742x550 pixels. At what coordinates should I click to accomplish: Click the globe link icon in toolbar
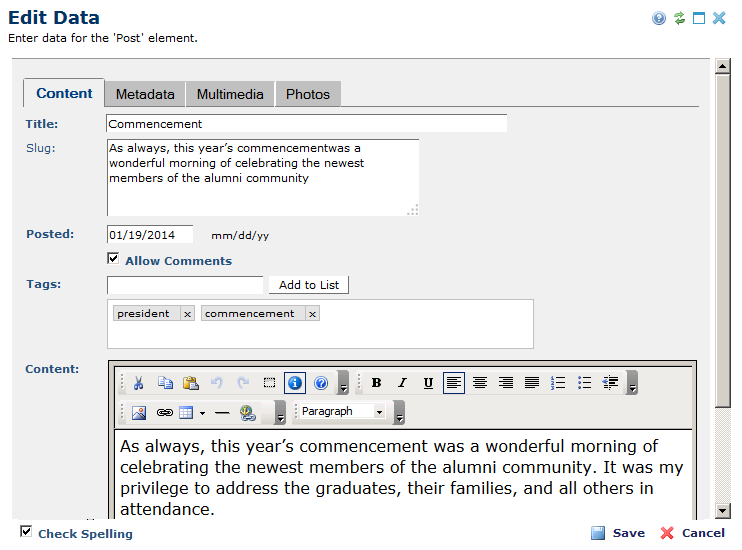click(x=247, y=413)
